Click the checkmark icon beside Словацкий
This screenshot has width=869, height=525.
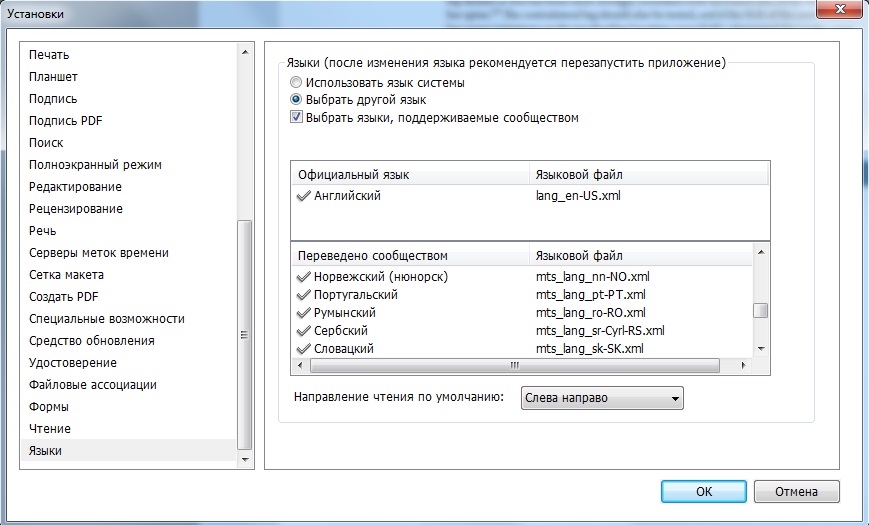[x=303, y=349]
